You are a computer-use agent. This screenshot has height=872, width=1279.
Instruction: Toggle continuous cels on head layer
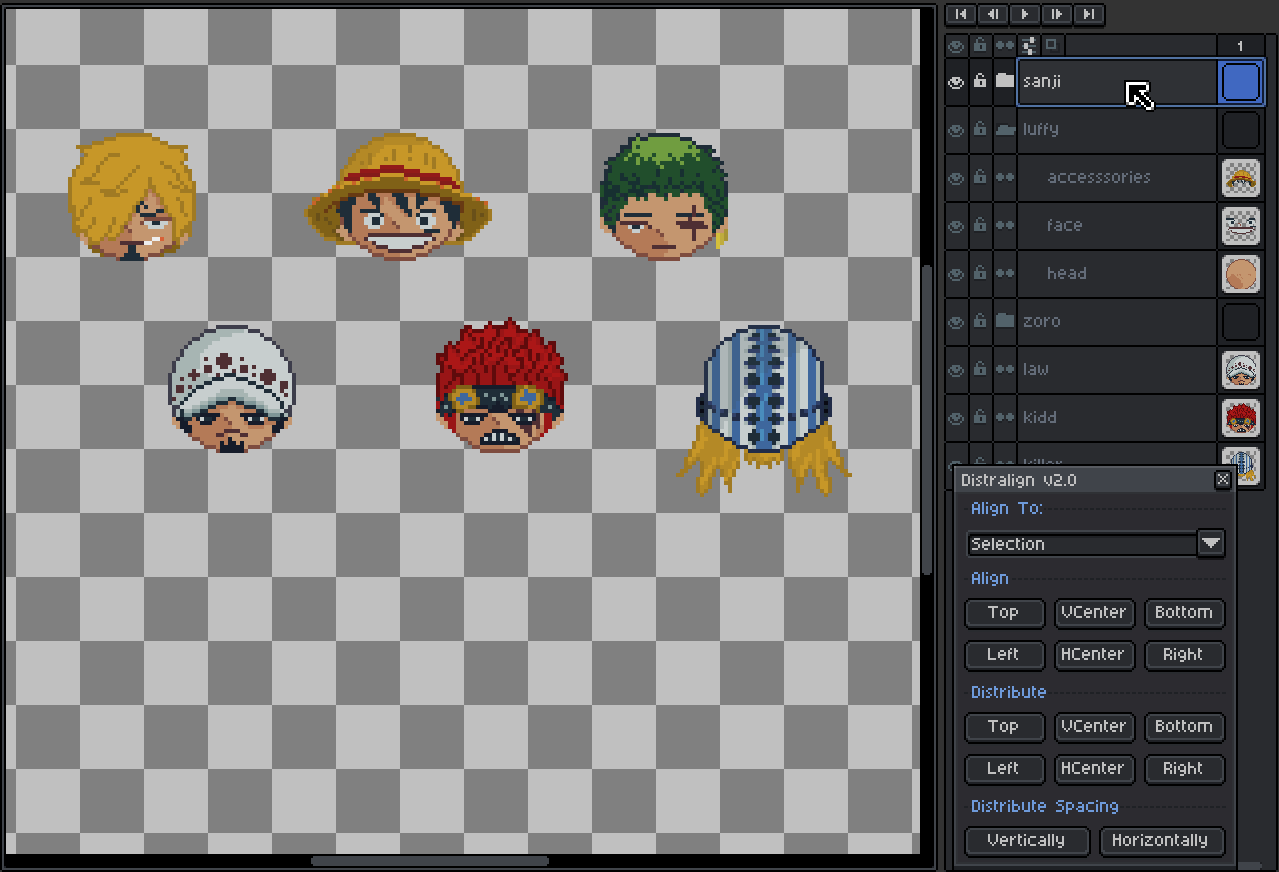[1004, 273]
